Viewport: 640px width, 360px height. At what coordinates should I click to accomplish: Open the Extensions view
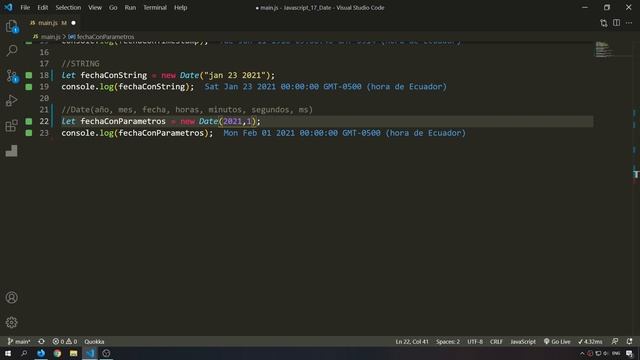(11, 126)
